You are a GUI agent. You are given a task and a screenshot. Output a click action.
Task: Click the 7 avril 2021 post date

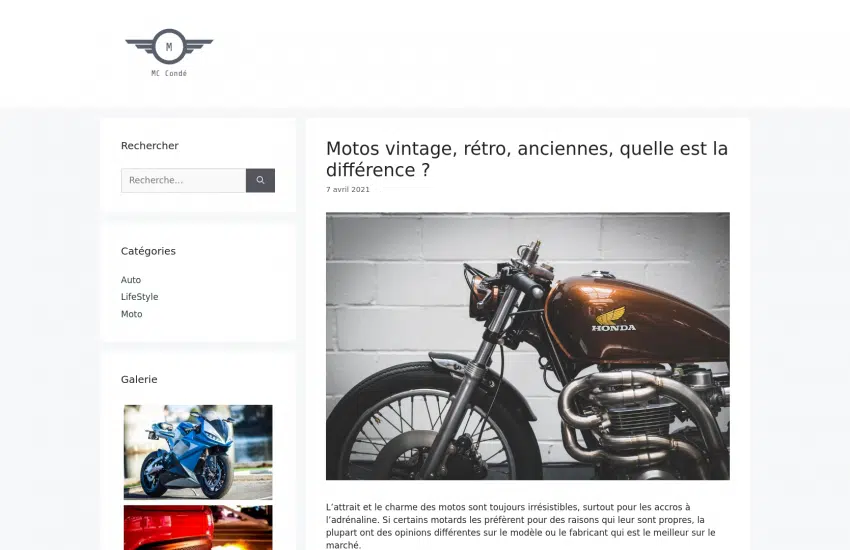347,189
